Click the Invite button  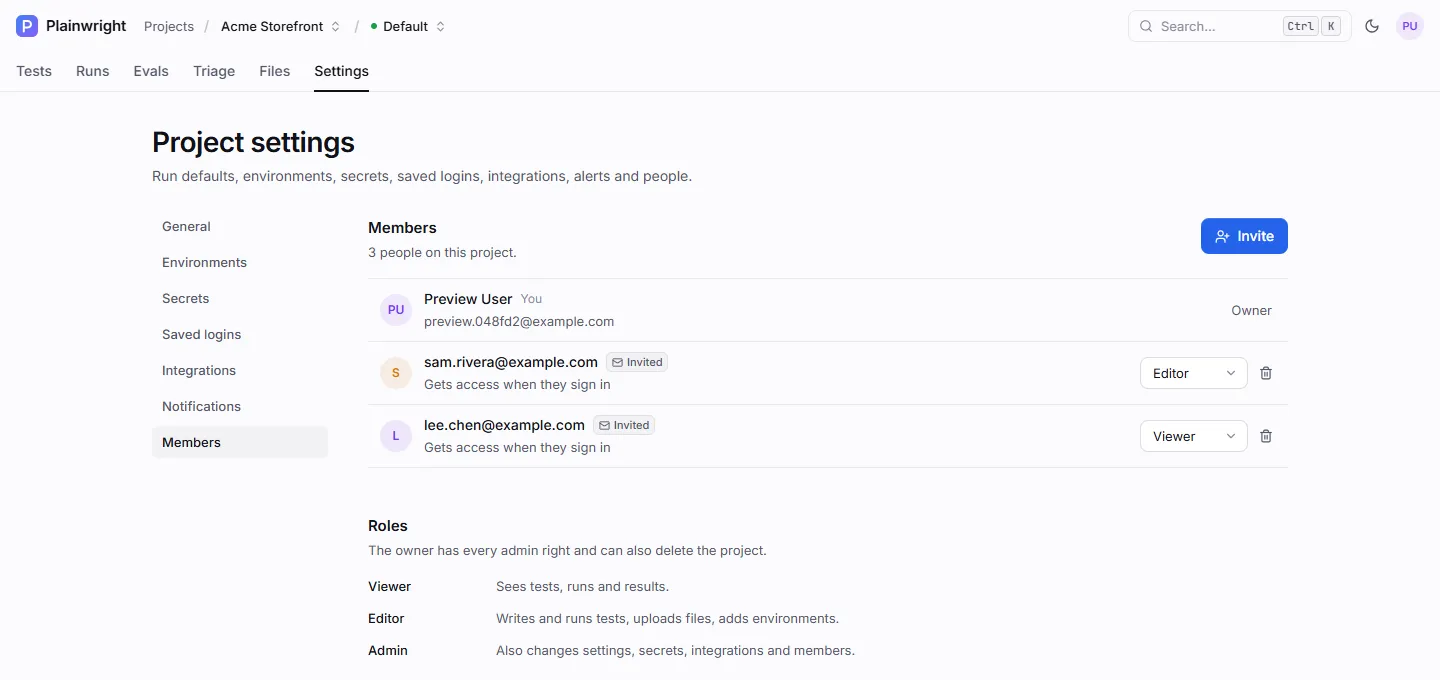coord(1244,236)
